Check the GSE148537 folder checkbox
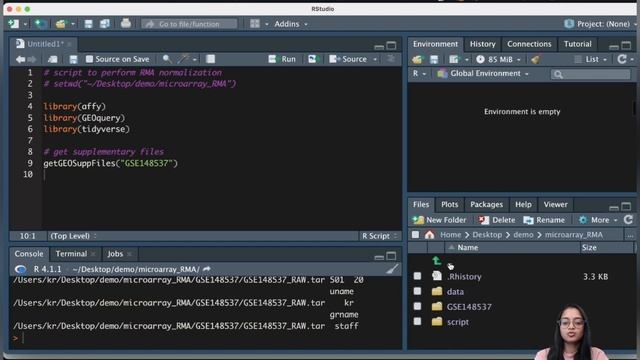 pyautogui.click(x=417, y=307)
